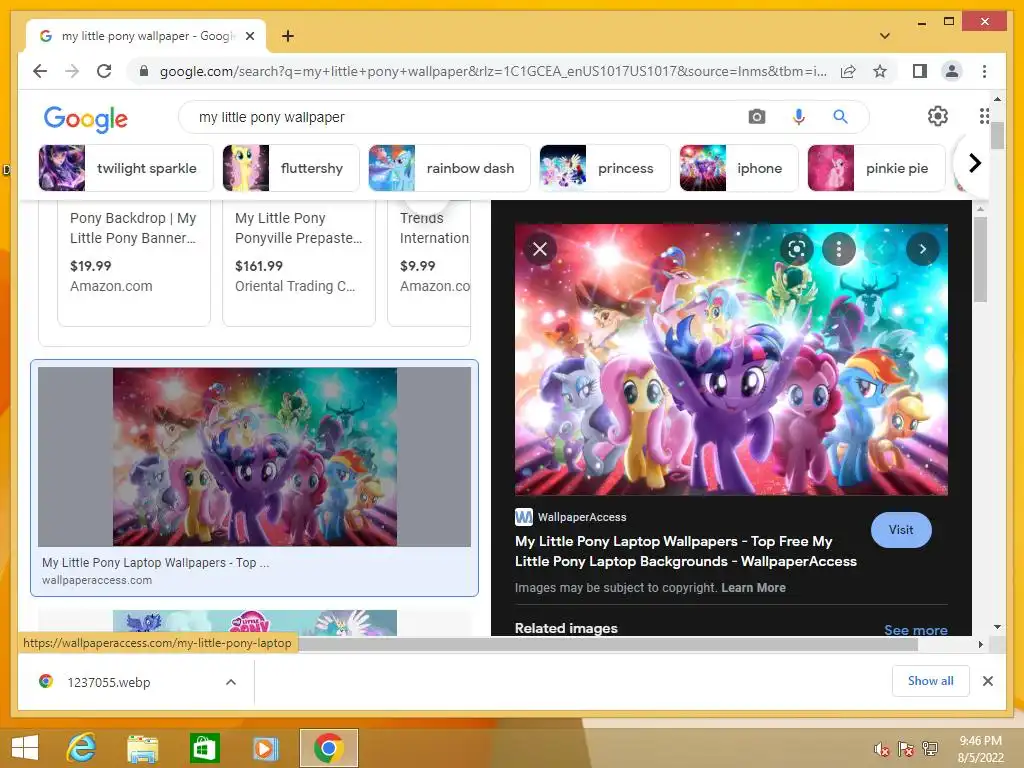Screen dimensions: 1024x768
Task: Click Visit button for WallpaperAccess
Action: (x=901, y=530)
